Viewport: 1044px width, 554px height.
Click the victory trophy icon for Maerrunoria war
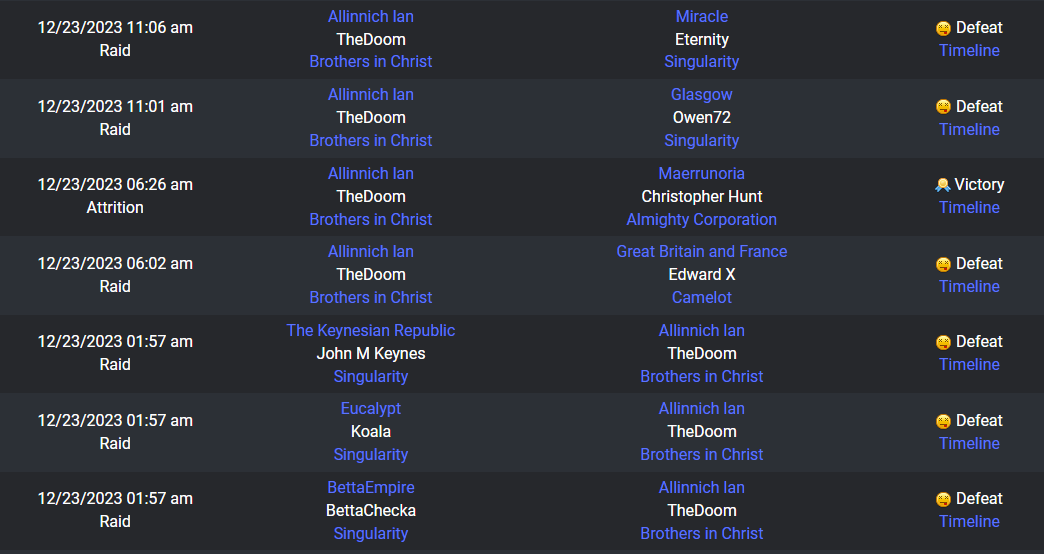(943, 185)
